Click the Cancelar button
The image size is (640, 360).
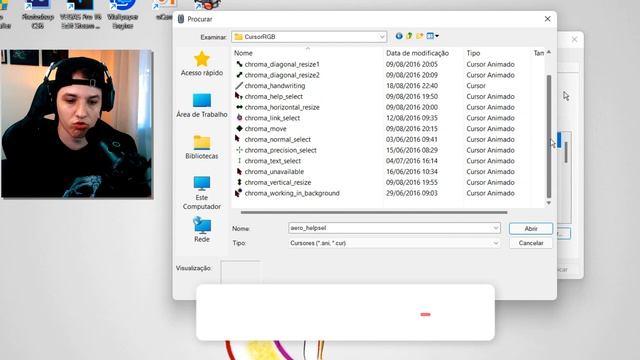point(531,243)
